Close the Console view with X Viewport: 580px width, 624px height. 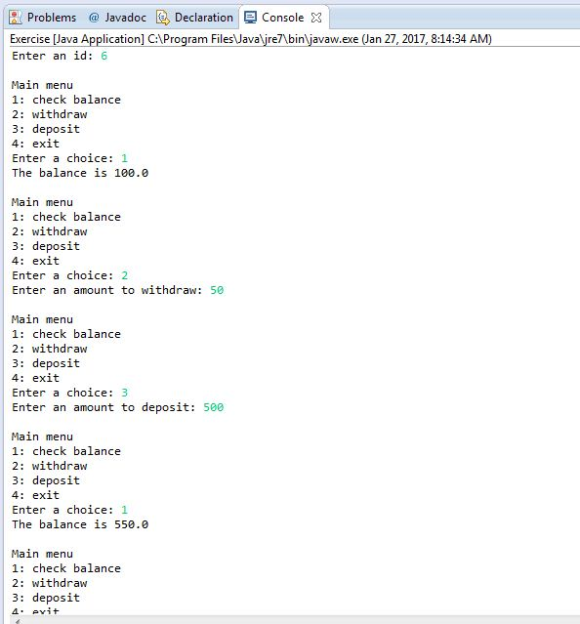tap(316, 18)
